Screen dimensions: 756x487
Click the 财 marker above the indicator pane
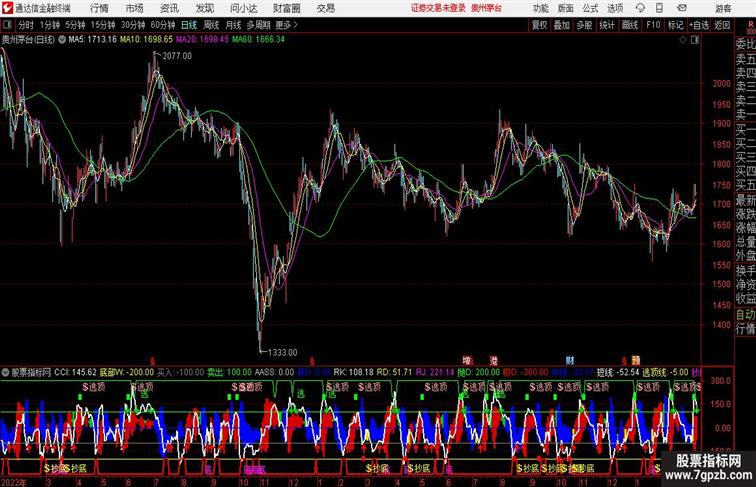click(570, 360)
